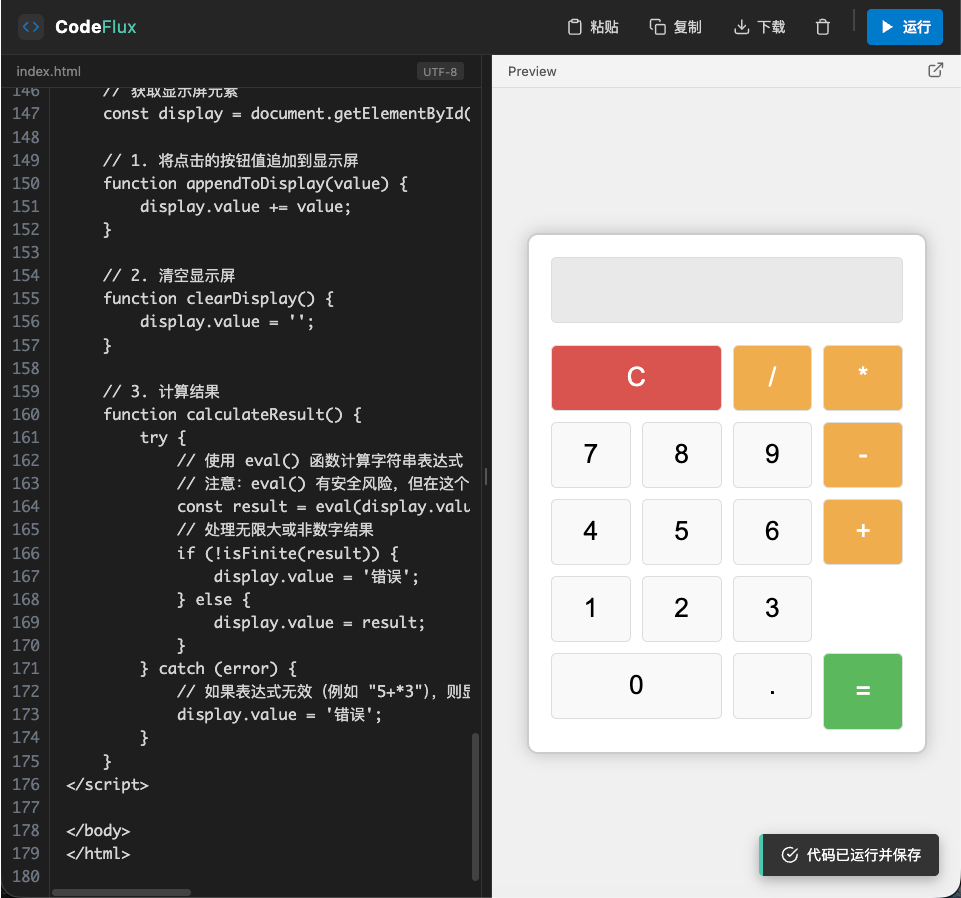Click calculator key 1
Viewport: 961px width, 898px height.
tap(590, 609)
